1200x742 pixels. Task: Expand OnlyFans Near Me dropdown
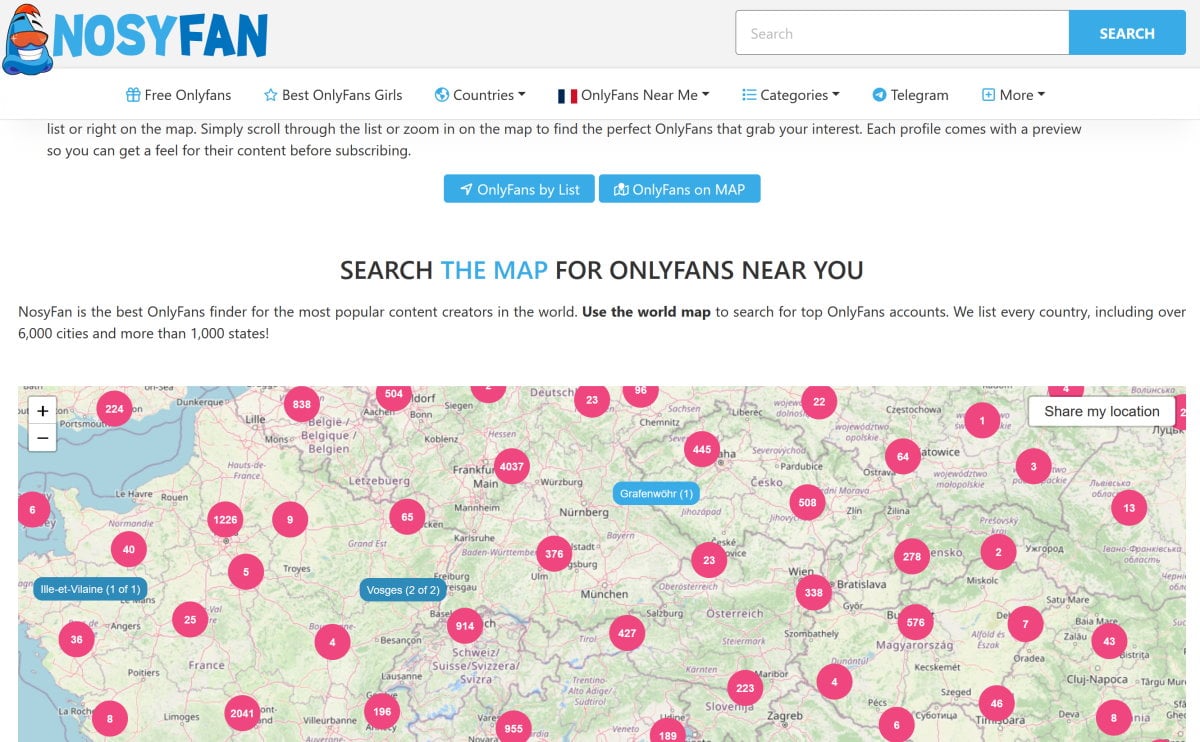(x=634, y=95)
